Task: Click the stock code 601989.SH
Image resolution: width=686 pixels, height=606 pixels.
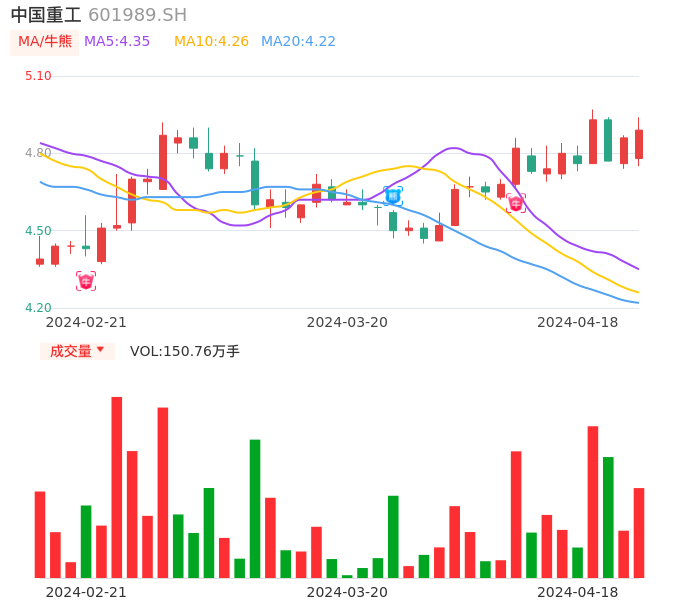Action: (x=137, y=15)
